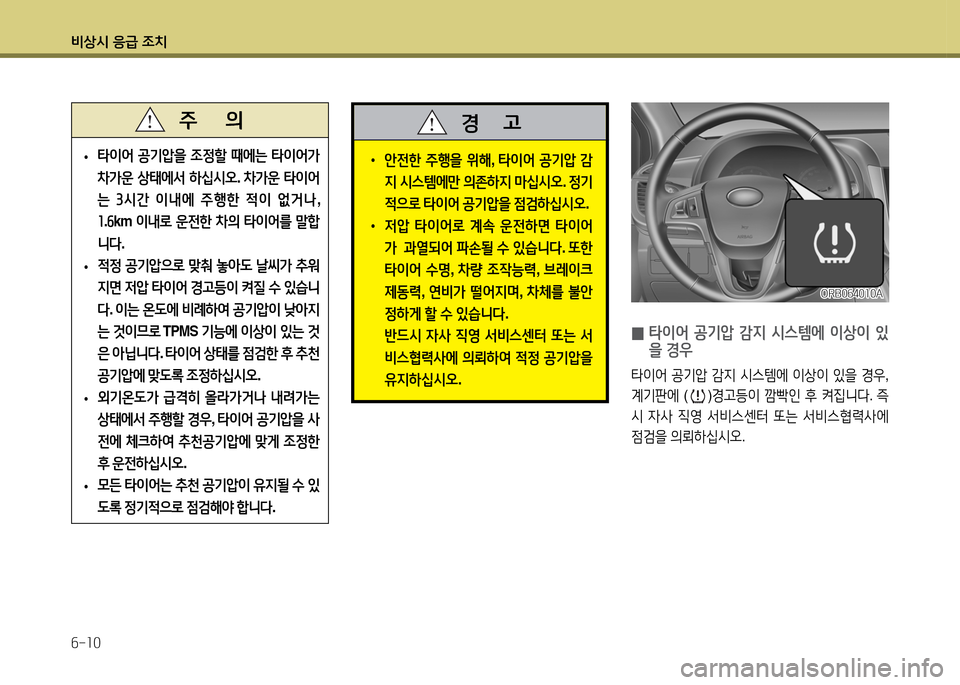Click the TPMS warning light icon in the callout
Screen dimensions: 960x685
834,242
